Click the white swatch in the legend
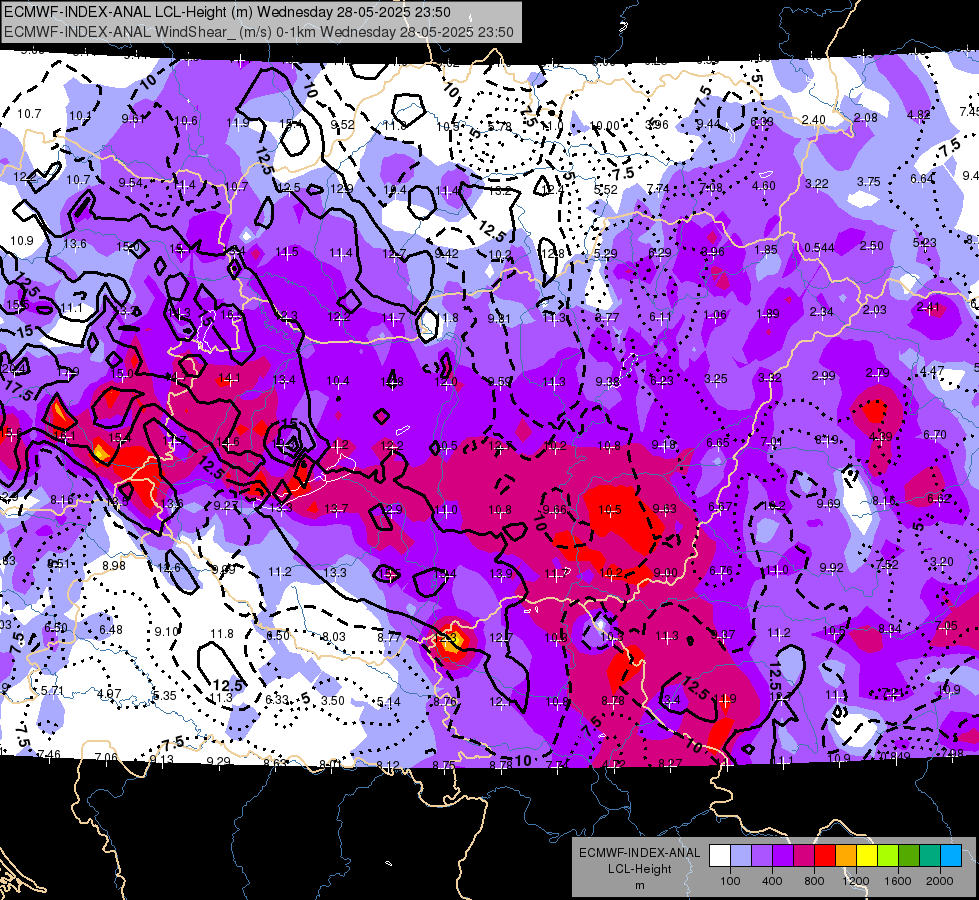The width and height of the screenshot is (979, 900). 720,856
